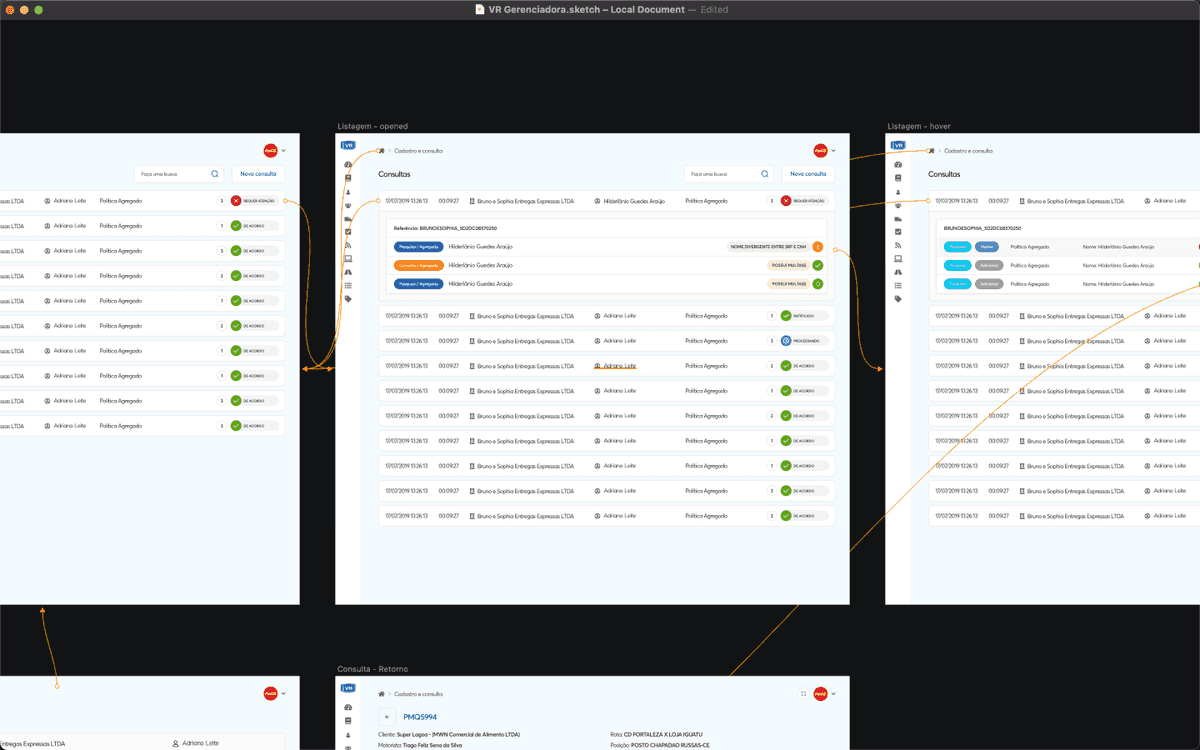The image size is (1200, 750).
Task: Click checked-box icon in Listagem - hover sidebar
Action: [898, 232]
